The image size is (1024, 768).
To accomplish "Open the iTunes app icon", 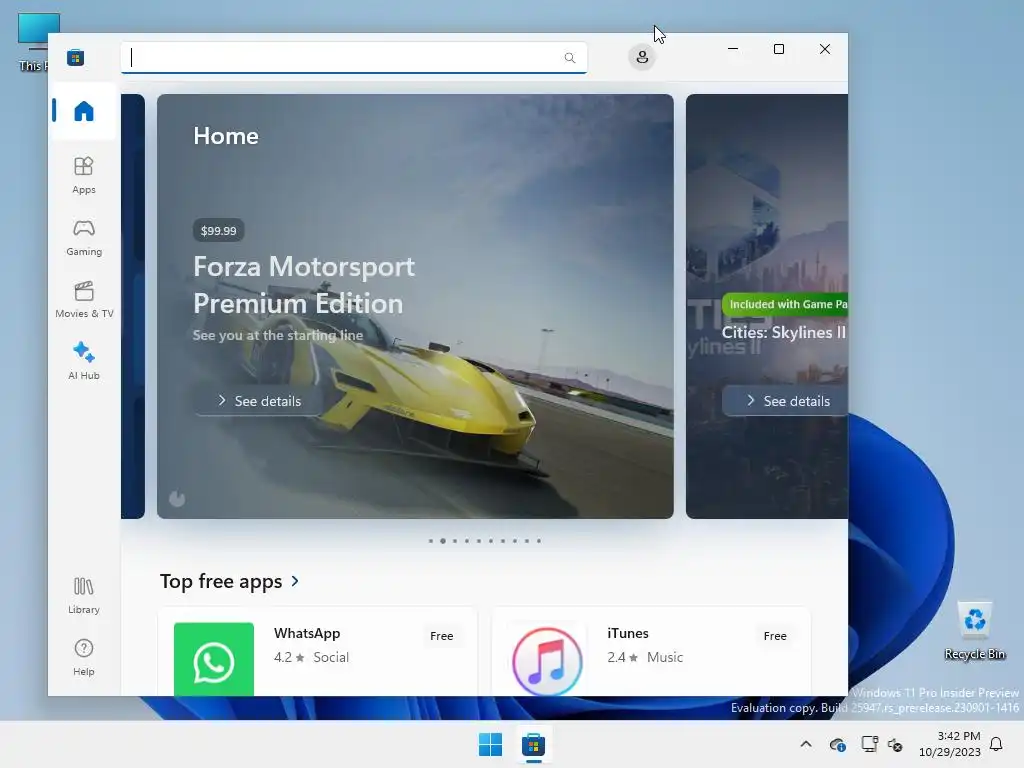I will point(547,660).
